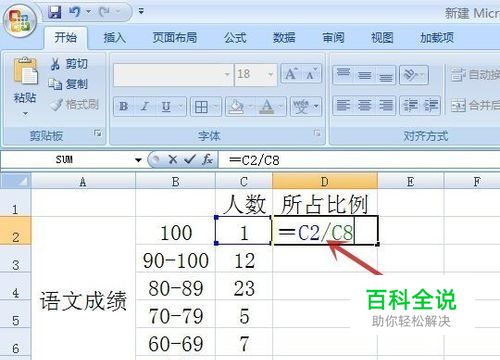Open the Office button menu

[19, 20]
